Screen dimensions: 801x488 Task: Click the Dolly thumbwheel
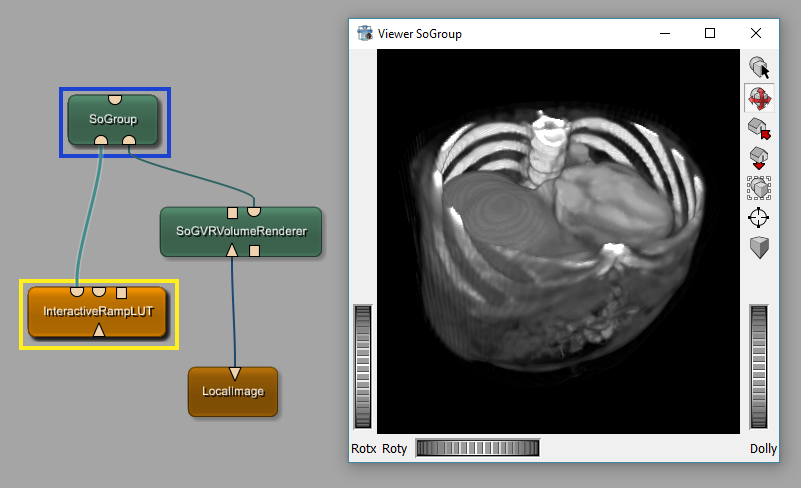point(764,367)
